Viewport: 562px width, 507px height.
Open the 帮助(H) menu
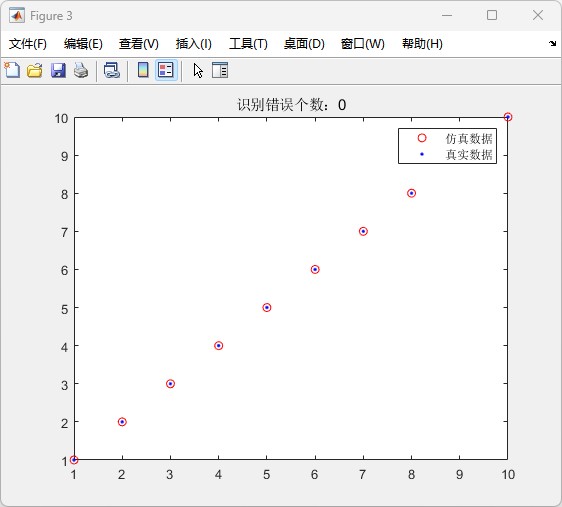point(422,44)
